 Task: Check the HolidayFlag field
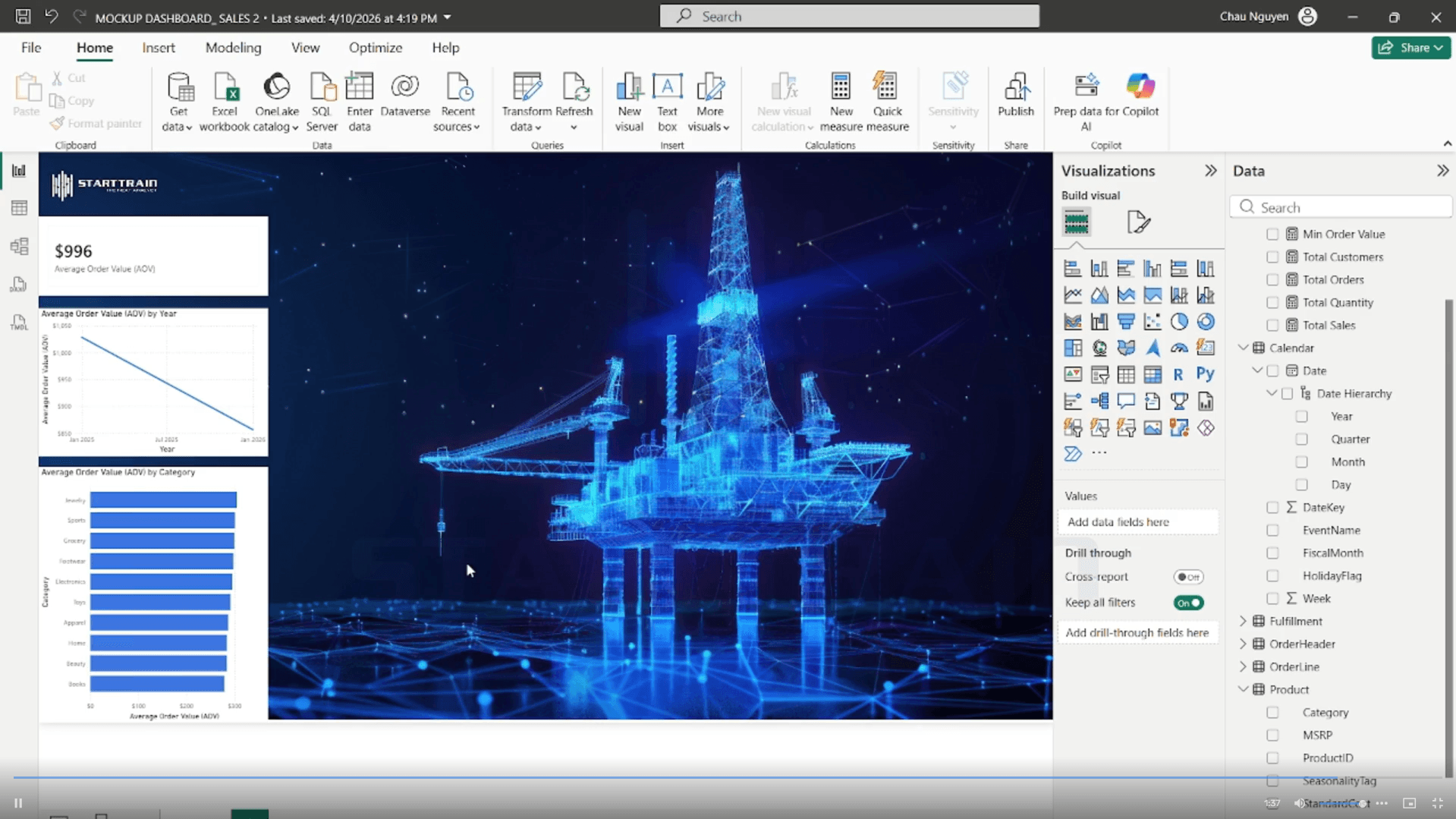coord(1272,576)
